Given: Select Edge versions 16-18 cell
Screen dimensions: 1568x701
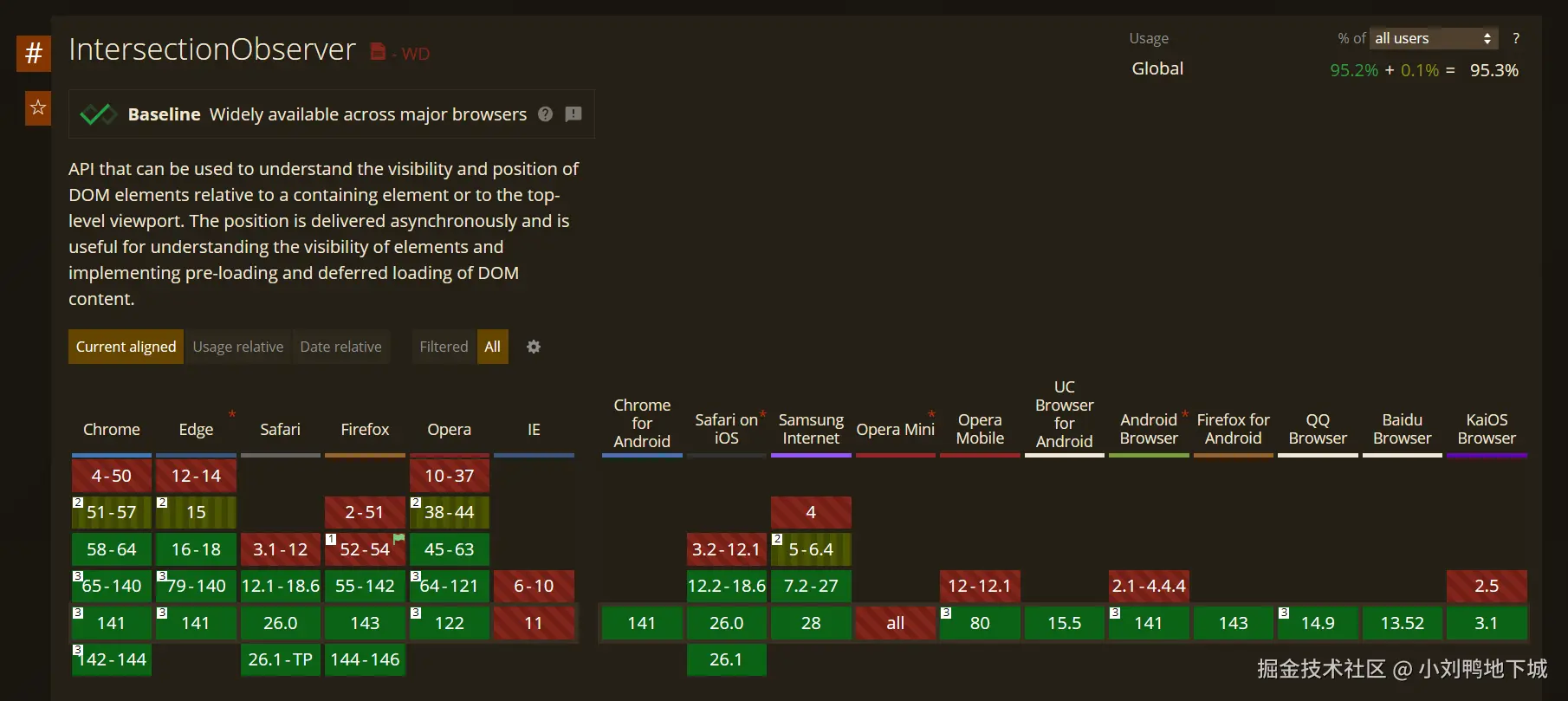Looking at the screenshot, I should pos(196,549).
